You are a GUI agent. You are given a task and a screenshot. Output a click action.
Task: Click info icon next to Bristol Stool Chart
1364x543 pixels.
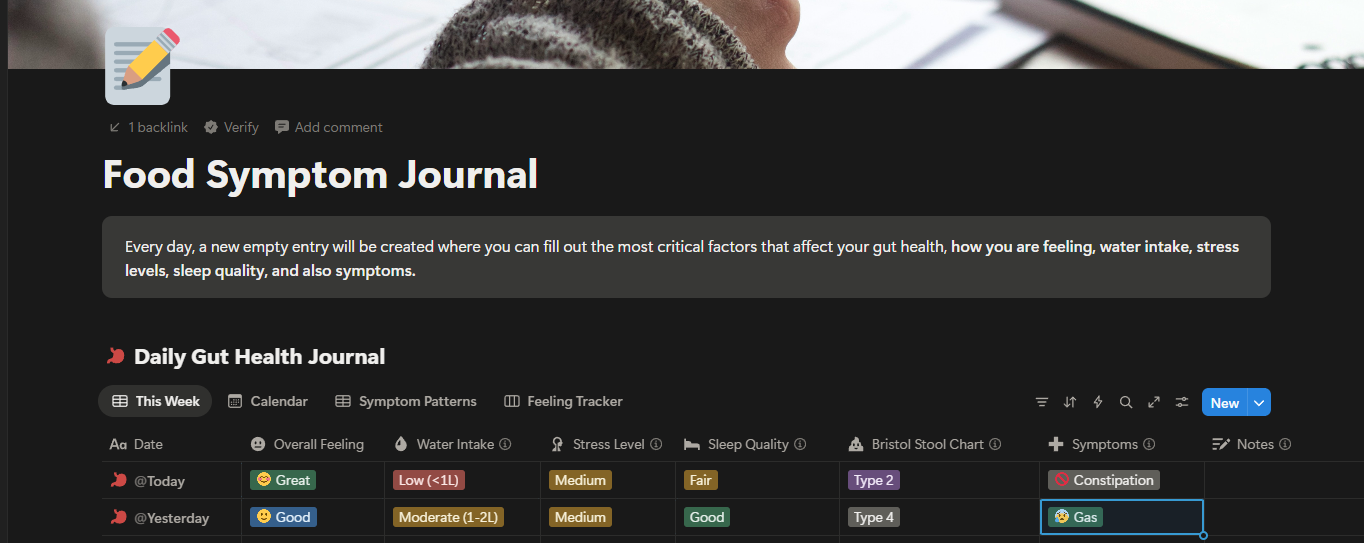coord(995,444)
